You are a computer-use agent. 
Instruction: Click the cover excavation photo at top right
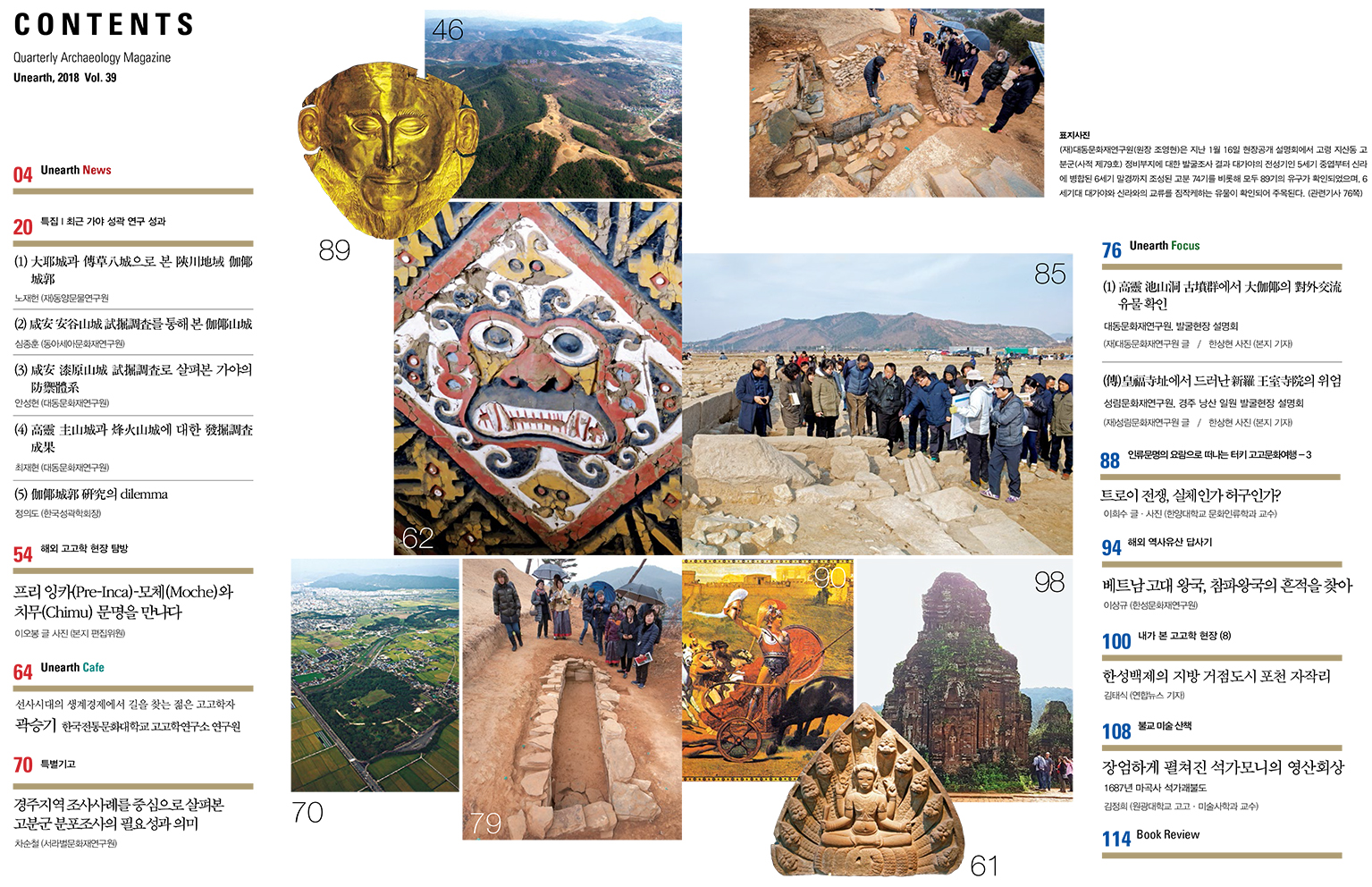click(x=896, y=103)
